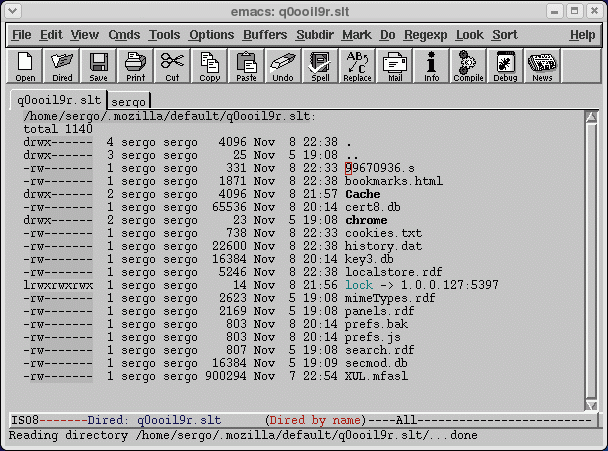Open the Do menu

tap(387, 35)
